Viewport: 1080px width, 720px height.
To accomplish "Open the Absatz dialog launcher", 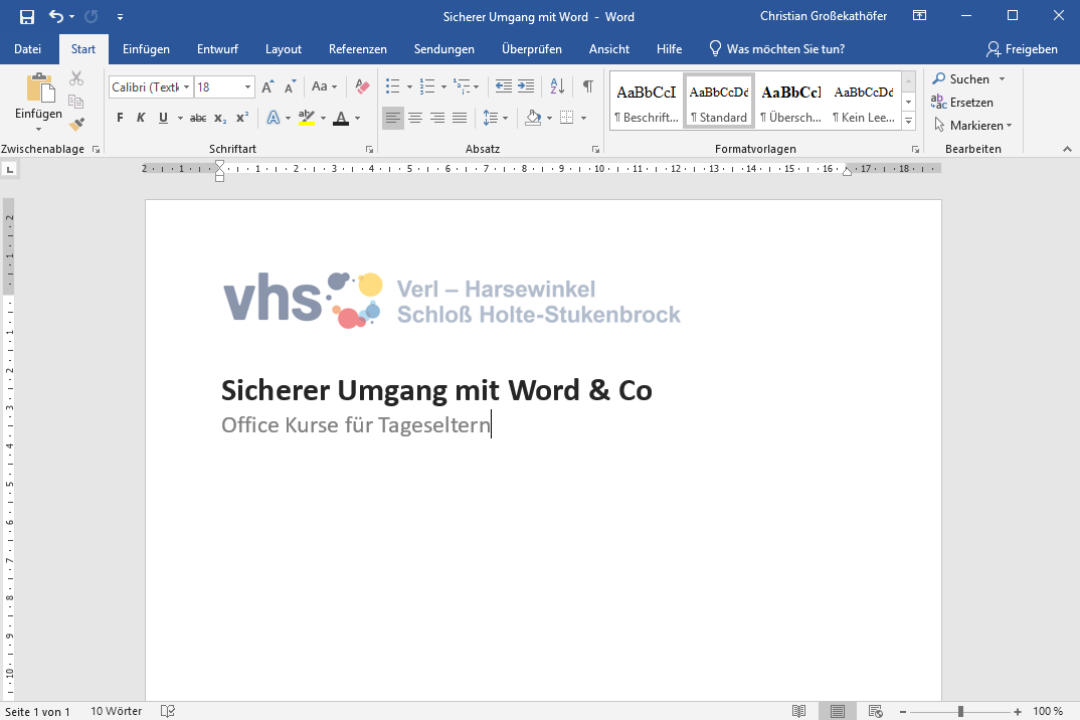I will [x=595, y=149].
